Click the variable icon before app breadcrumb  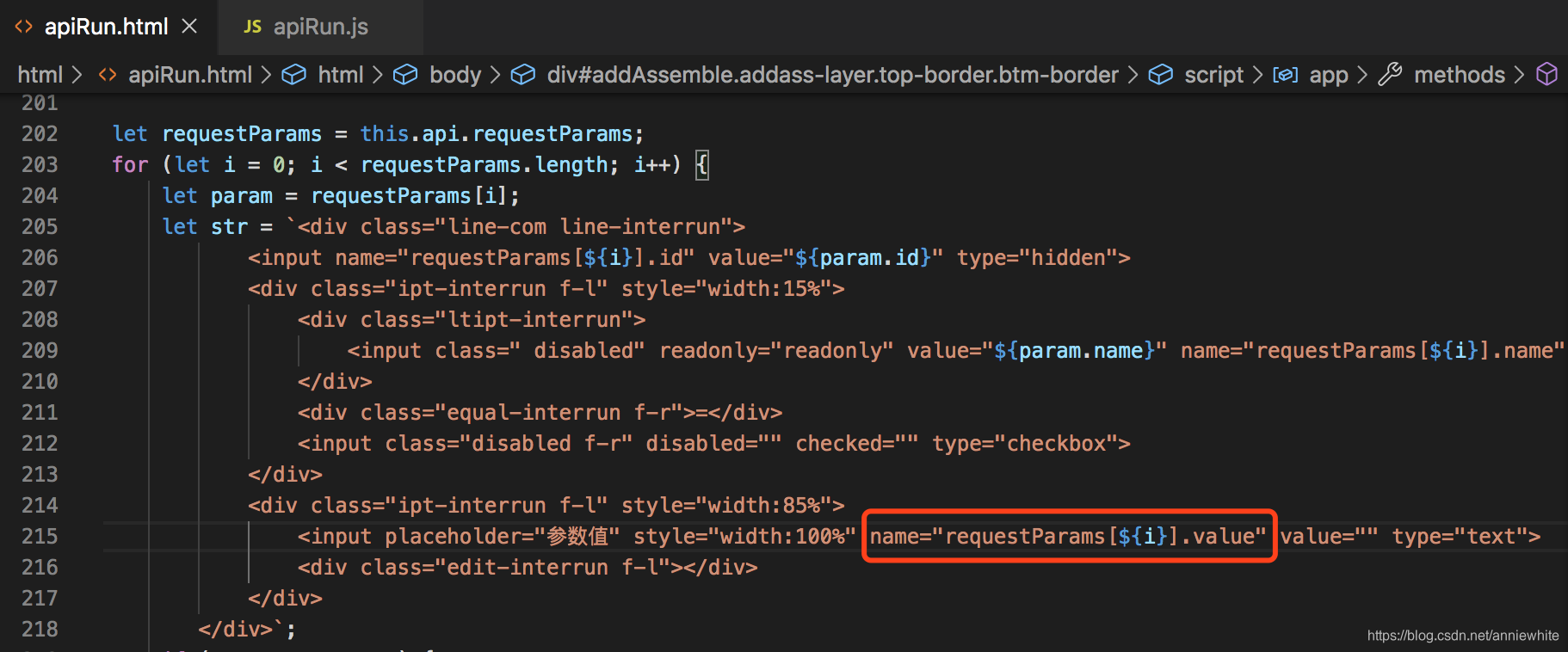[1285, 75]
